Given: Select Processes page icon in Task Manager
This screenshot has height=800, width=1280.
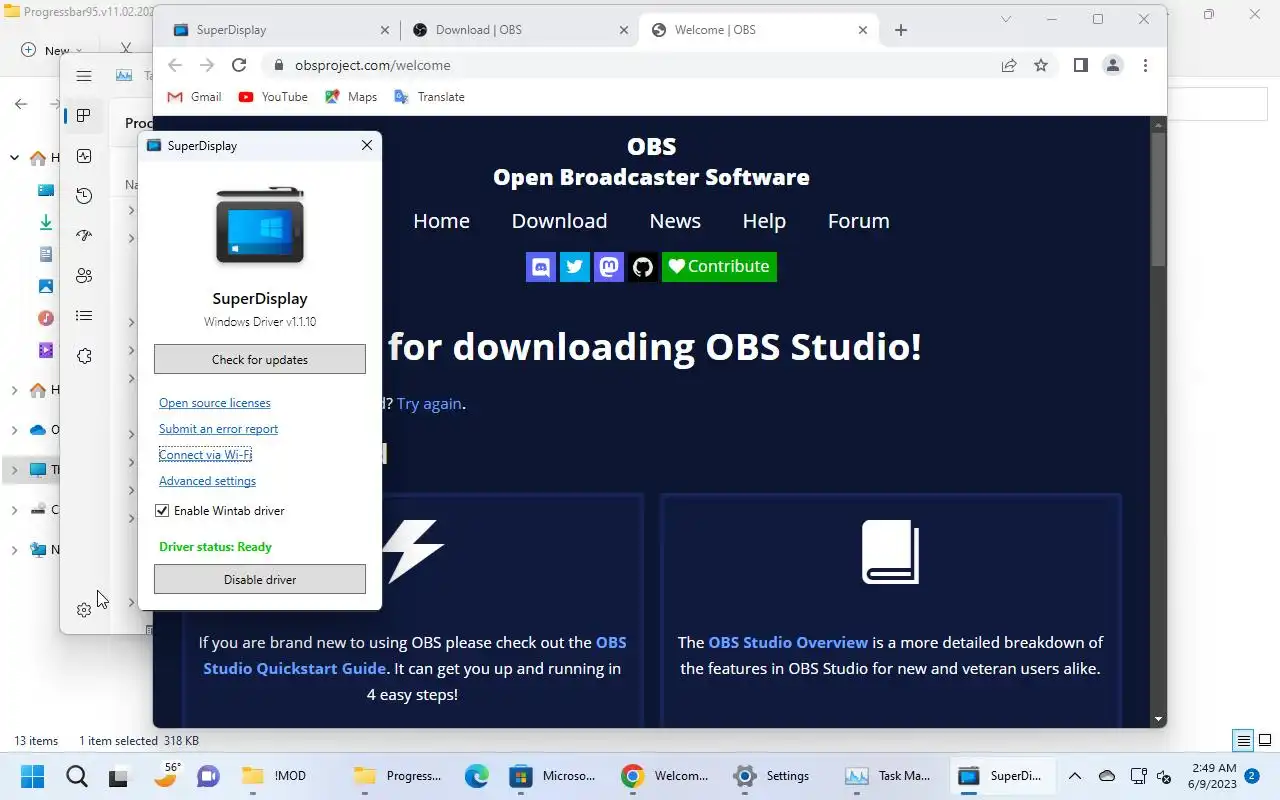Looking at the screenshot, I should [84, 116].
